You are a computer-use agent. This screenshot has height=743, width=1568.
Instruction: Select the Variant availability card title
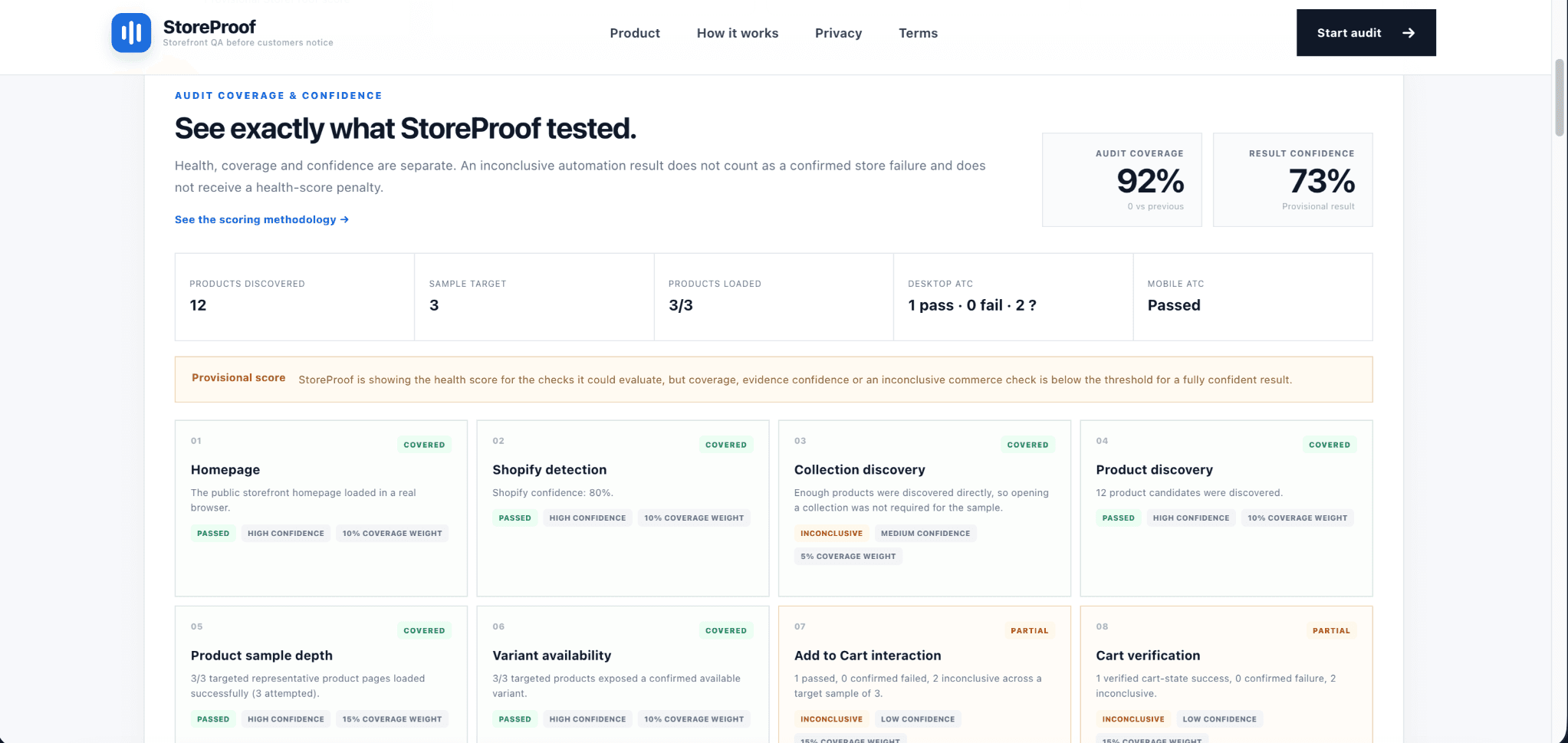click(x=552, y=655)
